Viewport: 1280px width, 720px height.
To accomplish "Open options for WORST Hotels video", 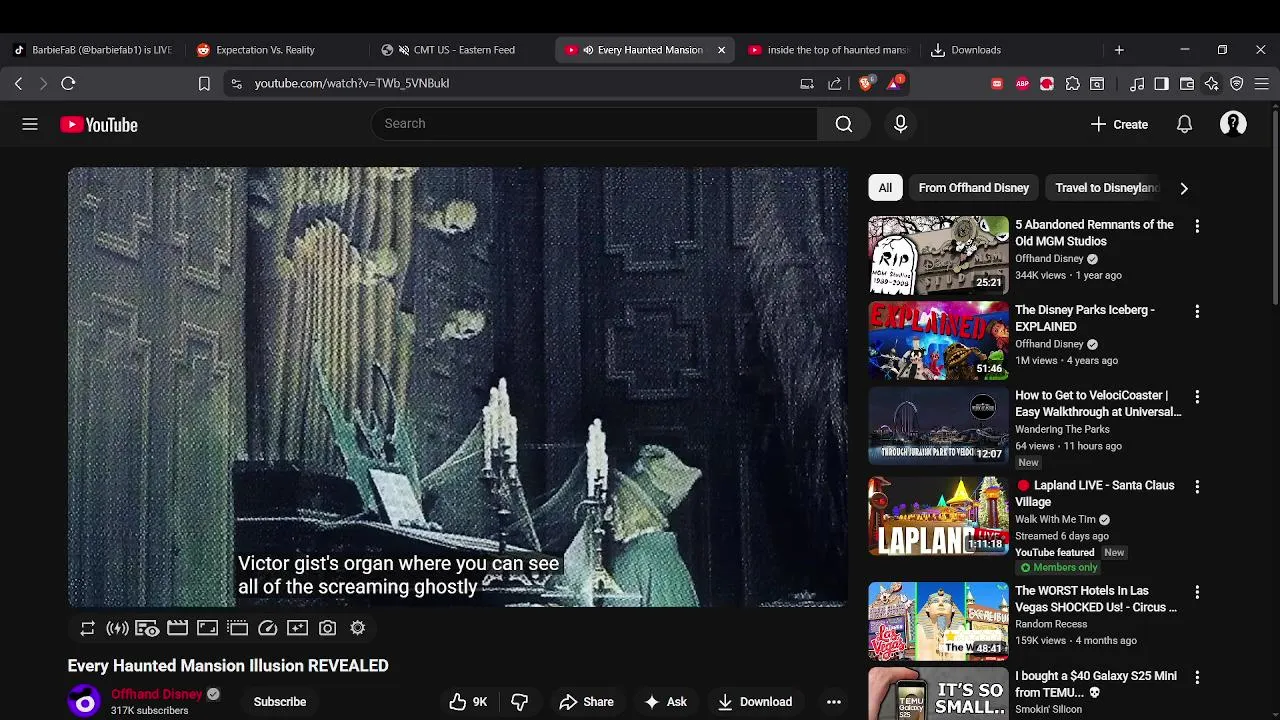I will coord(1197,592).
